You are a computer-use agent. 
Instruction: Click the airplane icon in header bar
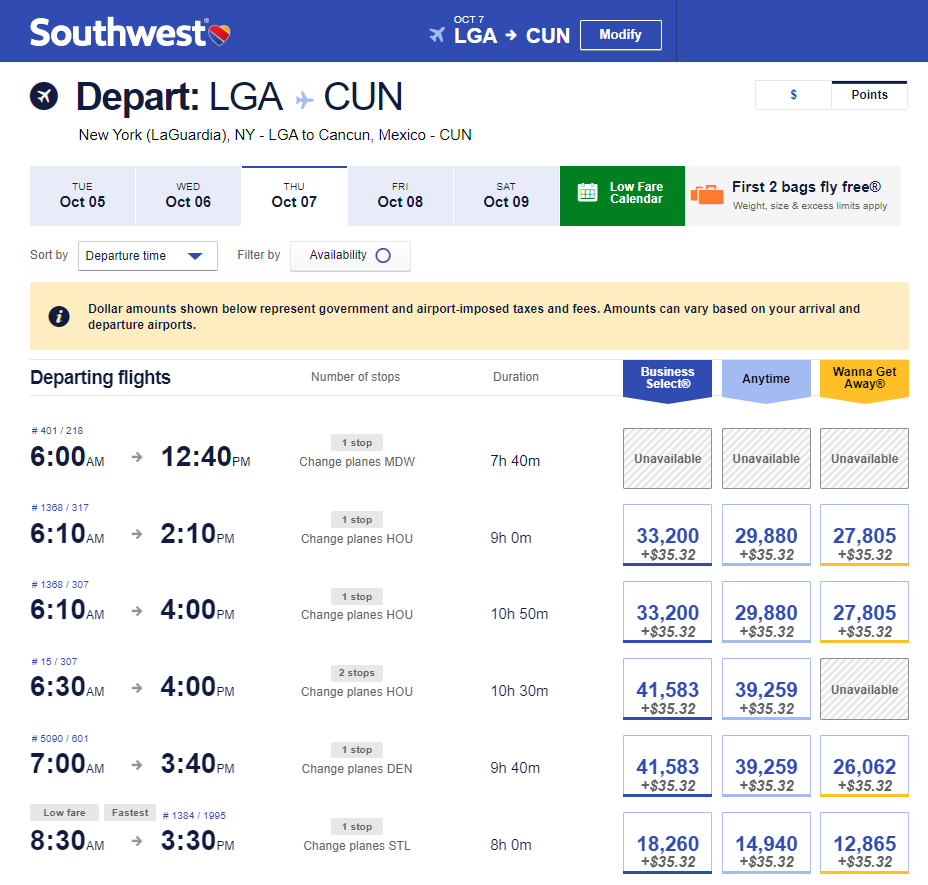[436, 35]
